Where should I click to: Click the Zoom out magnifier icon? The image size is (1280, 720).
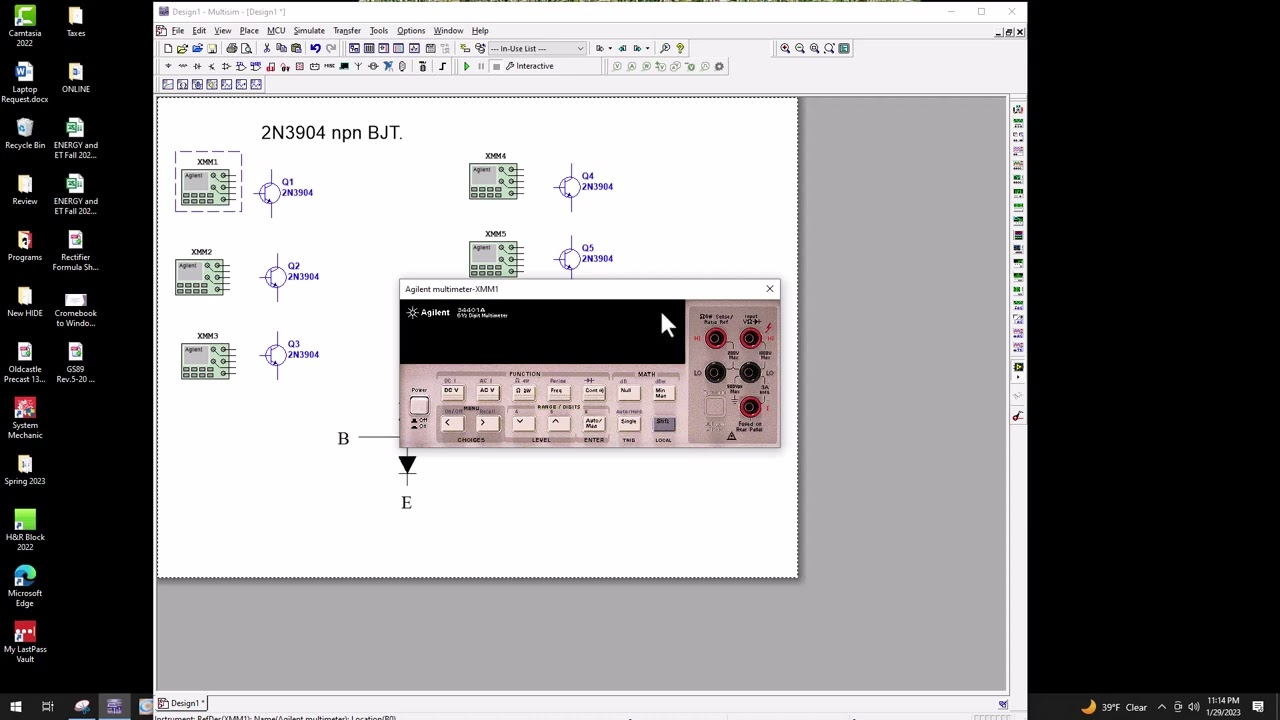pyautogui.click(x=800, y=48)
